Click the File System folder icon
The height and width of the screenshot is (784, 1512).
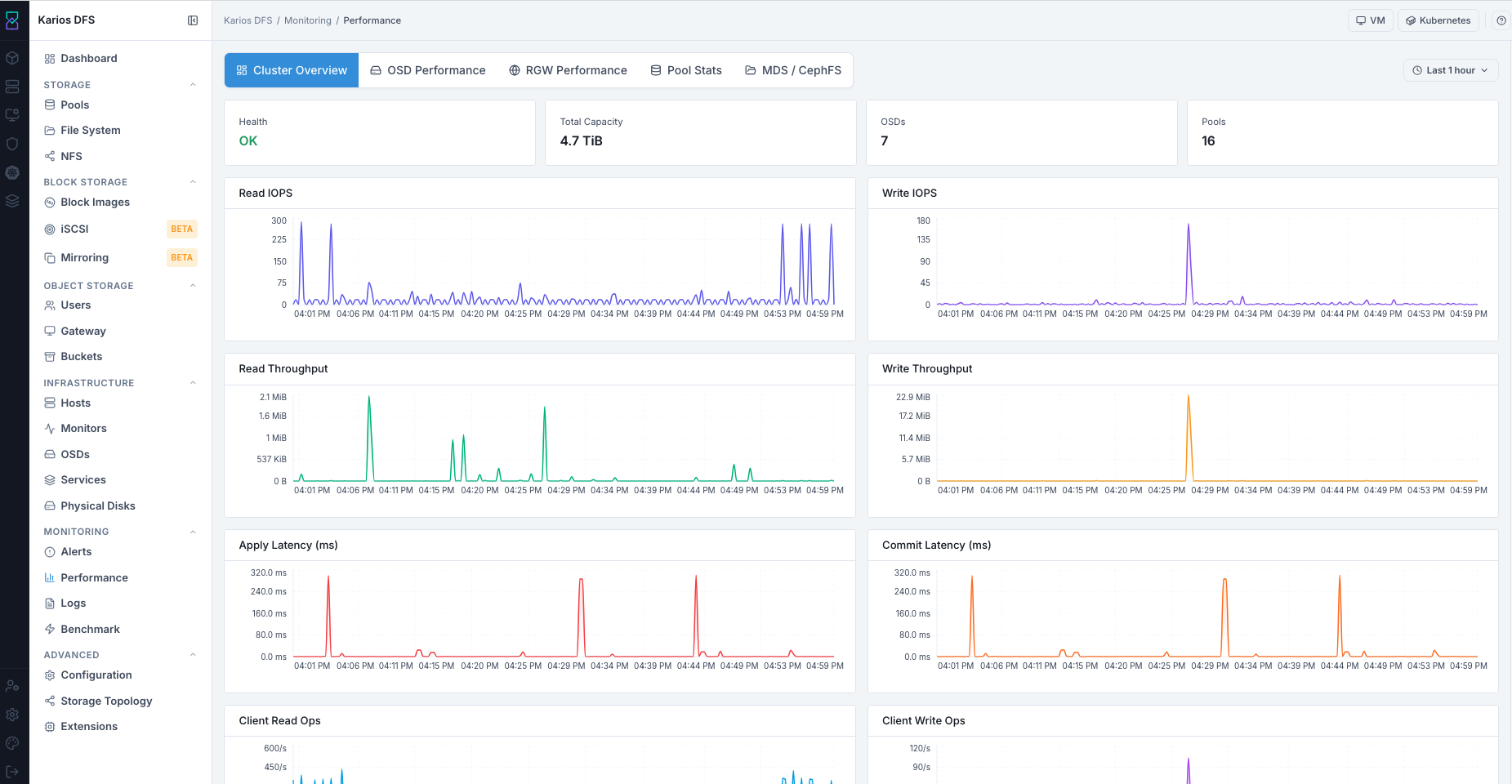coord(50,131)
